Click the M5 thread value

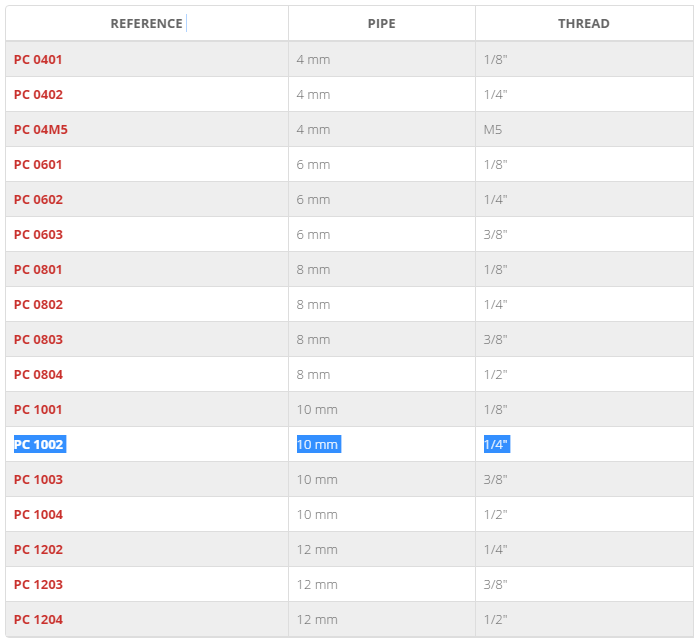point(493,129)
